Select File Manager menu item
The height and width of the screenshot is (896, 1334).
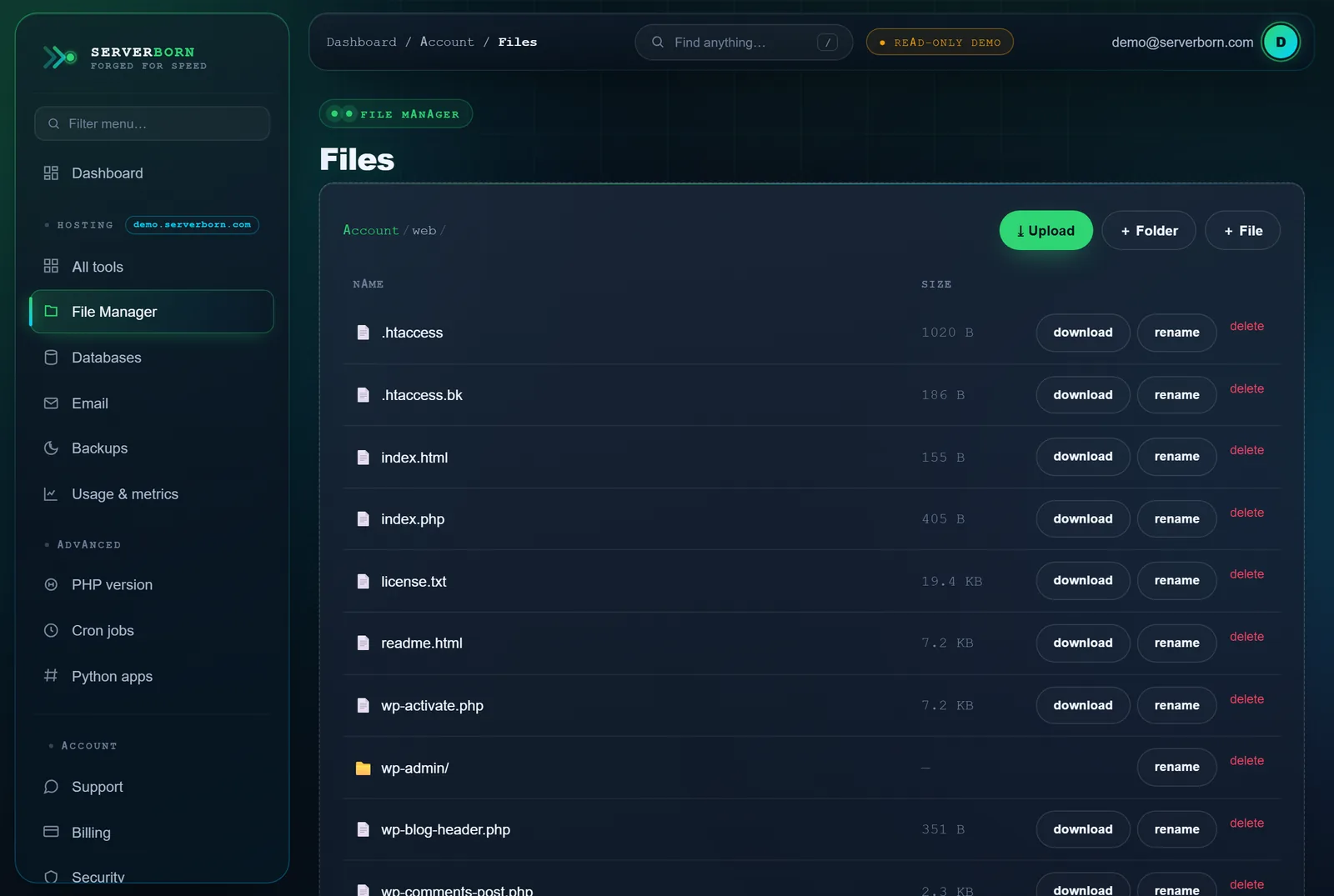coord(152,311)
